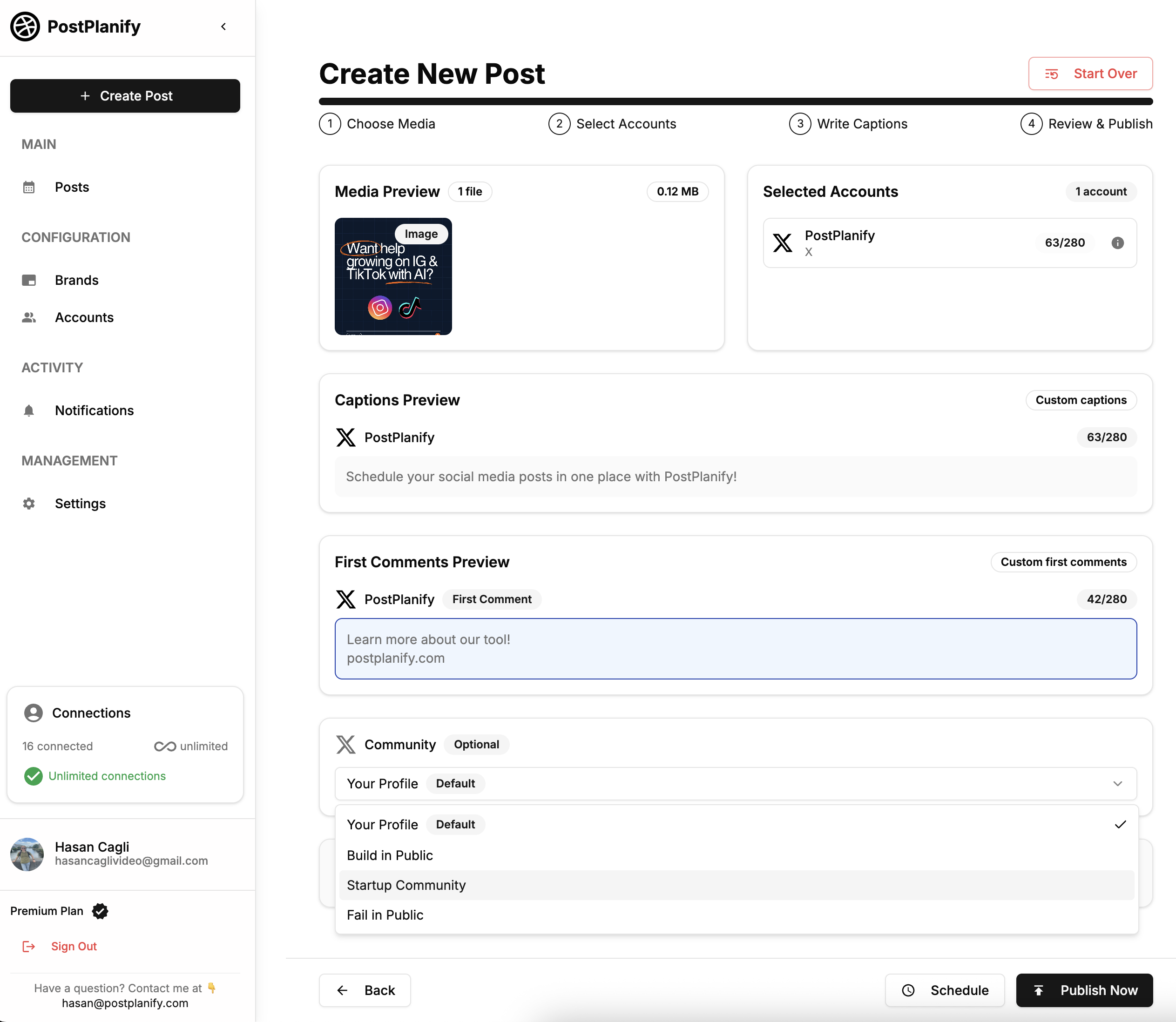Click the 1 file badge
This screenshot has width=1176, height=1022.
tap(470, 192)
